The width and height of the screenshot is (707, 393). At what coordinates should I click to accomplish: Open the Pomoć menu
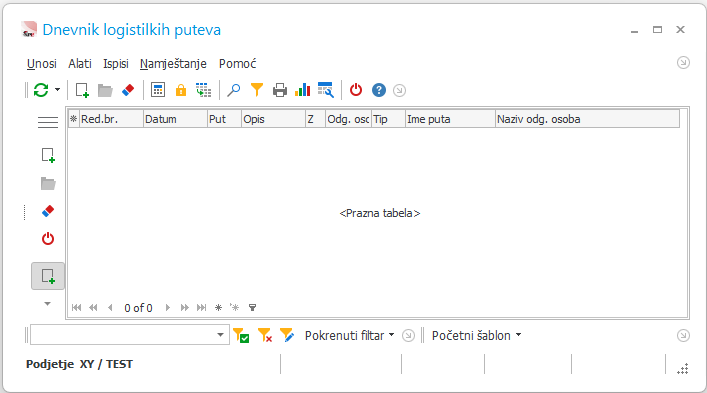(238, 64)
